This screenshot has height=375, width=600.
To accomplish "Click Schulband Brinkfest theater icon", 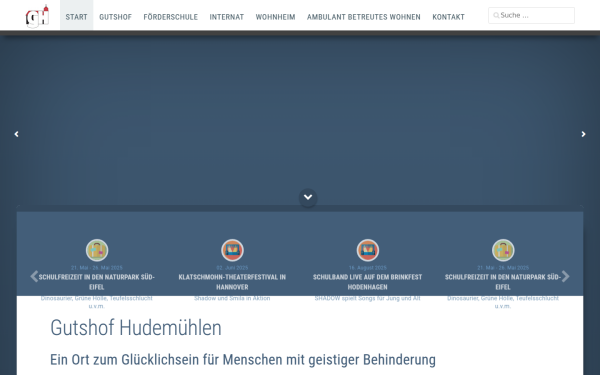I will [368, 250].
